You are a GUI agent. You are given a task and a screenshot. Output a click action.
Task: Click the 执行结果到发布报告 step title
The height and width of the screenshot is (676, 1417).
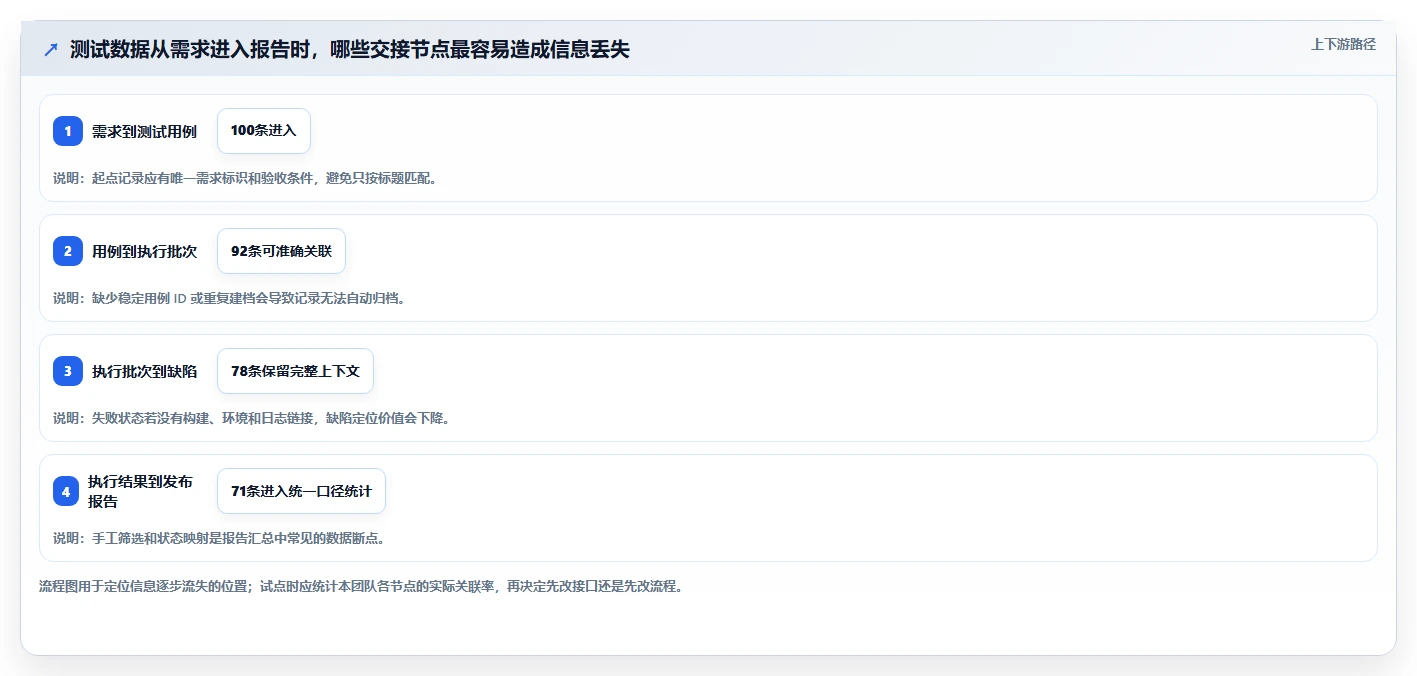coord(140,491)
